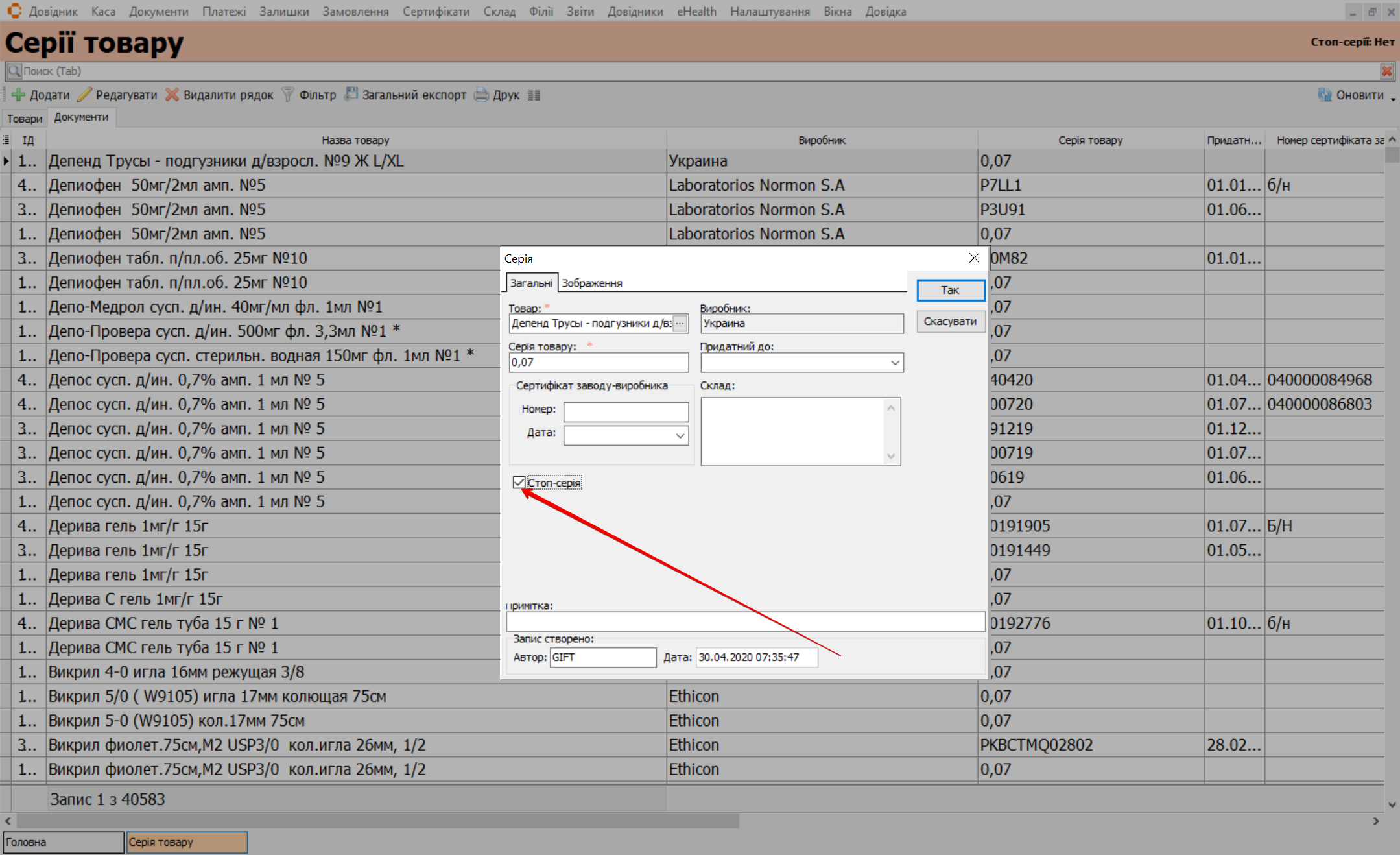Open the Фільтр funnel tool
This screenshot has height=855, width=1400.
click(x=288, y=95)
